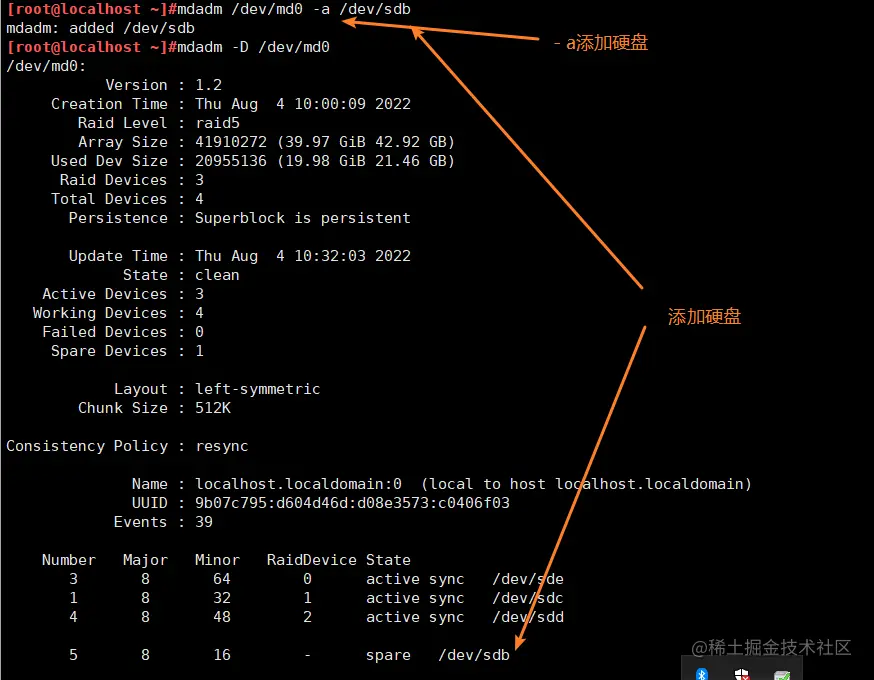This screenshot has height=680, width=874.
Task: Click the Events value '39'
Action: pos(204,522)
